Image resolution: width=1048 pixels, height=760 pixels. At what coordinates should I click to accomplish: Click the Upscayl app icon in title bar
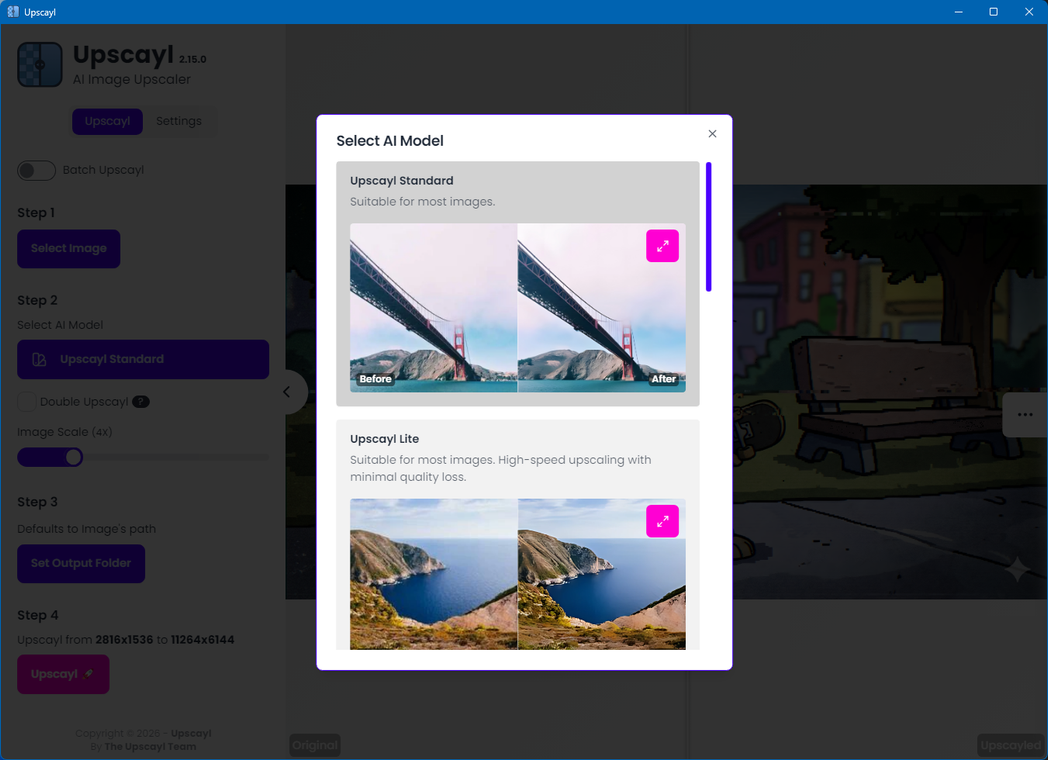tap(13, 12)
